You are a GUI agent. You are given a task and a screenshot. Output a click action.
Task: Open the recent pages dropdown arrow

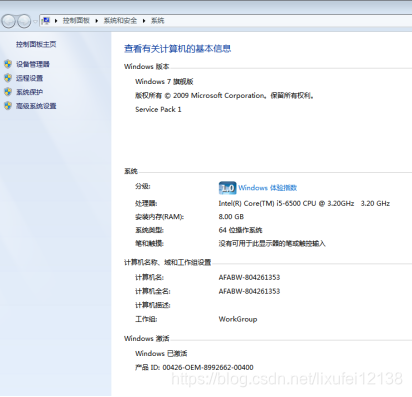pos(35,22)
